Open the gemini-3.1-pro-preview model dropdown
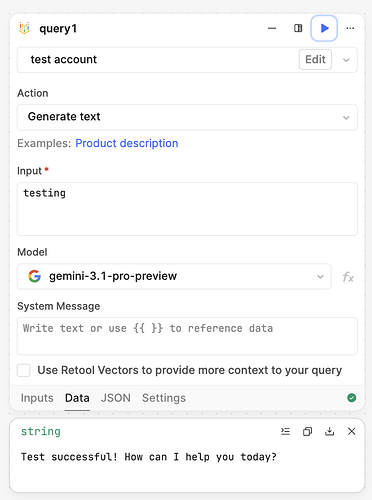 point(174,276)
